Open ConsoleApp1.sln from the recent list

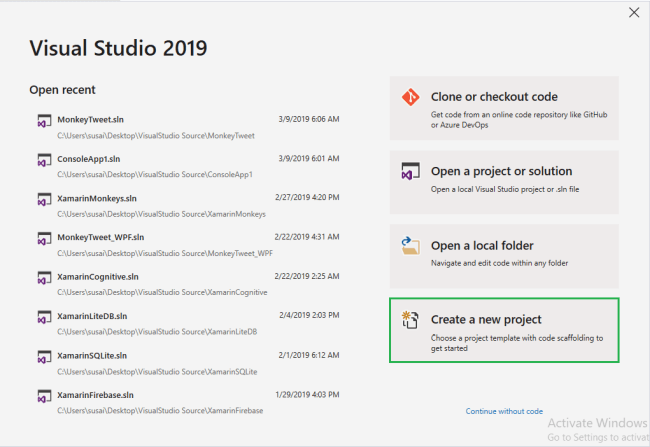[91, 158]
